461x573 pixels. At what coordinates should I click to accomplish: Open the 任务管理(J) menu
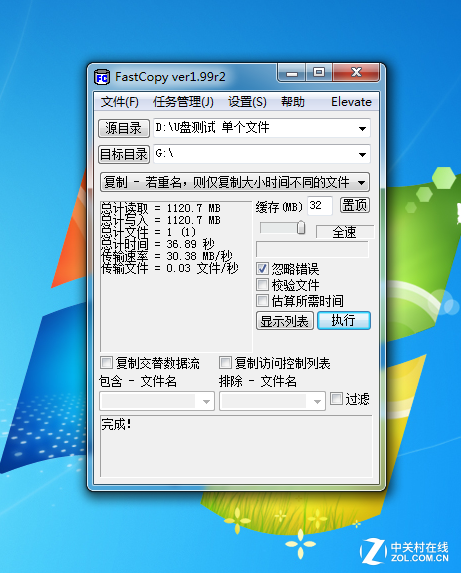tap(183, 102)
